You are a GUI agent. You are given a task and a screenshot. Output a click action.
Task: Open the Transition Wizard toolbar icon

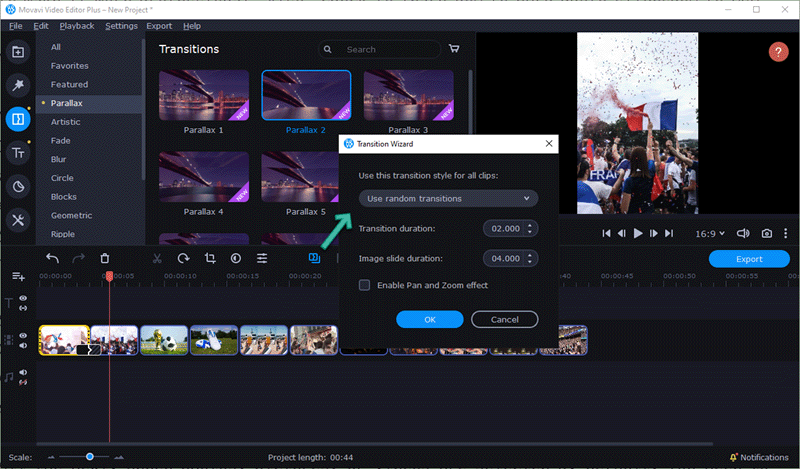[314, 258]
